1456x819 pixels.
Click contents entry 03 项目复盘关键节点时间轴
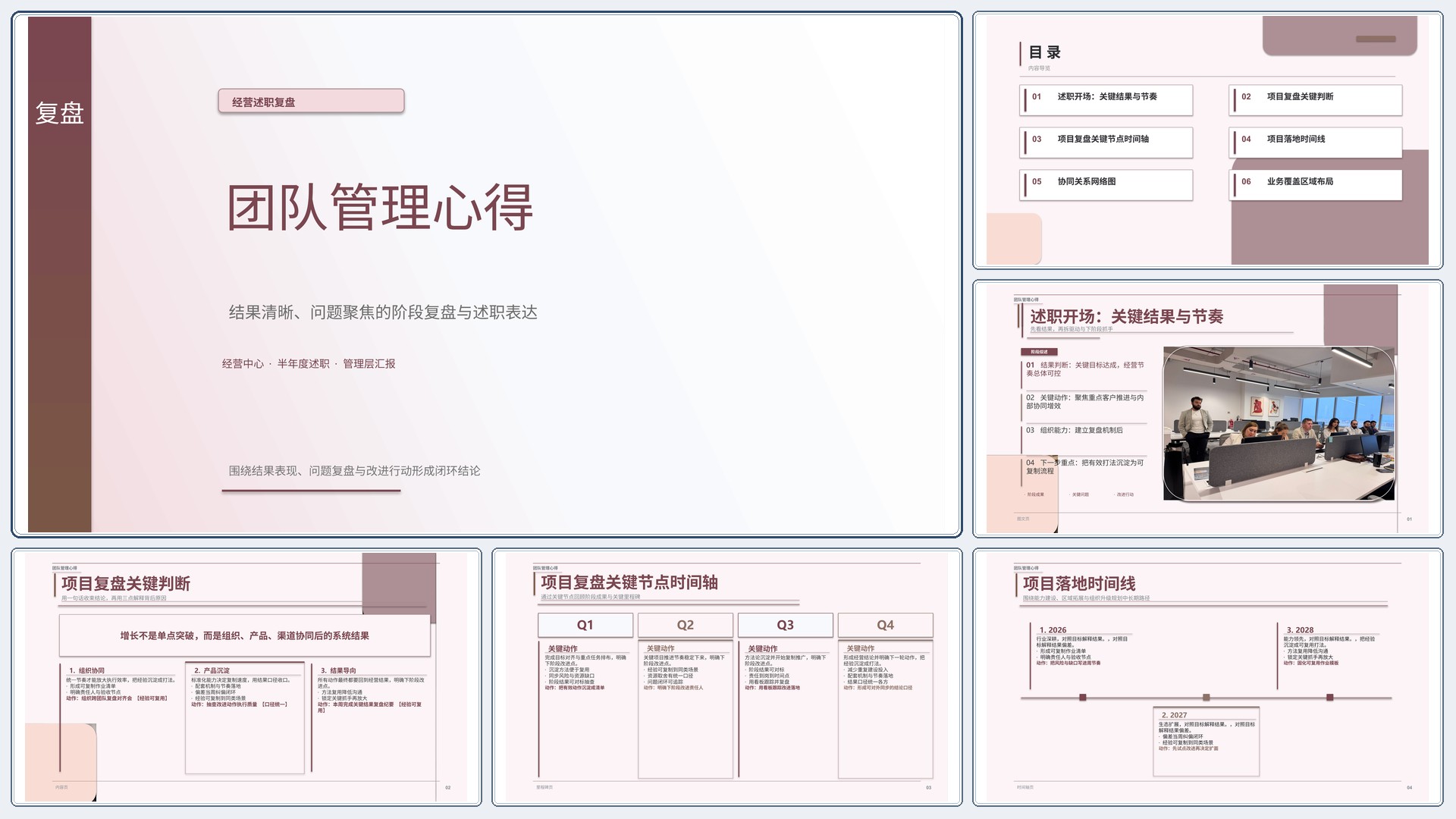[x=1106, y=143]
